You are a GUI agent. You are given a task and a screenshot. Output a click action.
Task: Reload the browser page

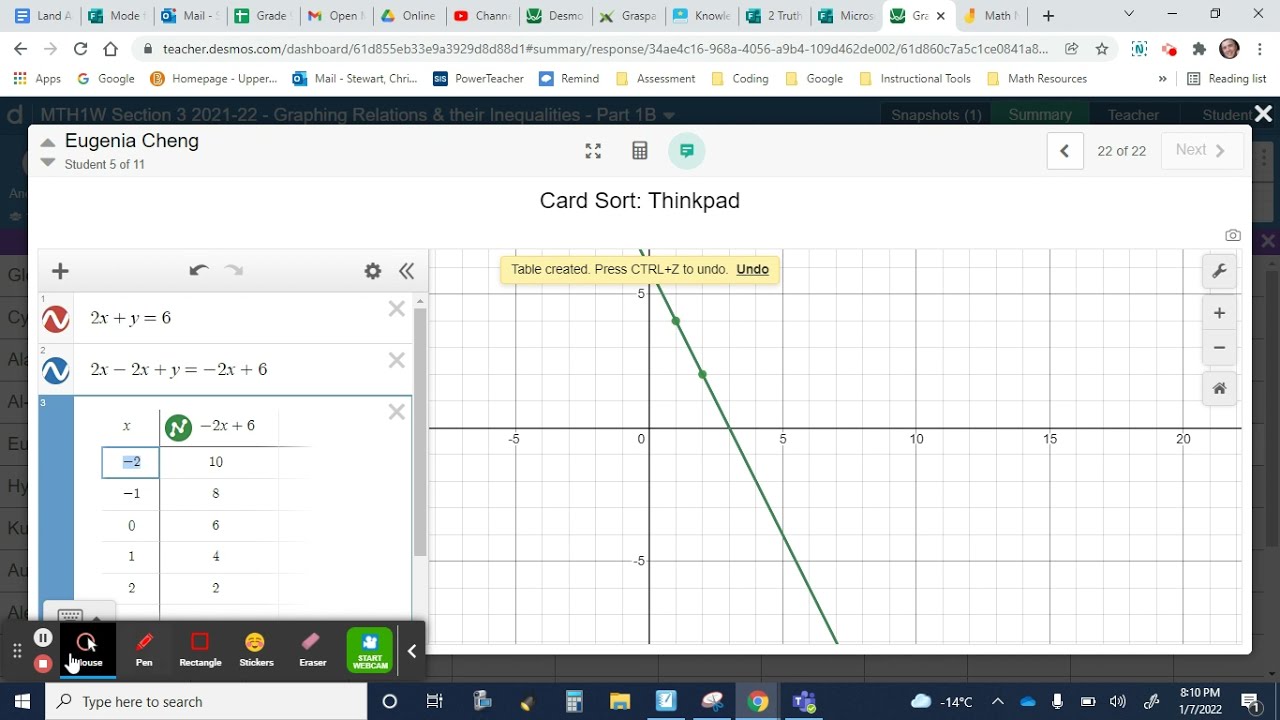point(81,48)
